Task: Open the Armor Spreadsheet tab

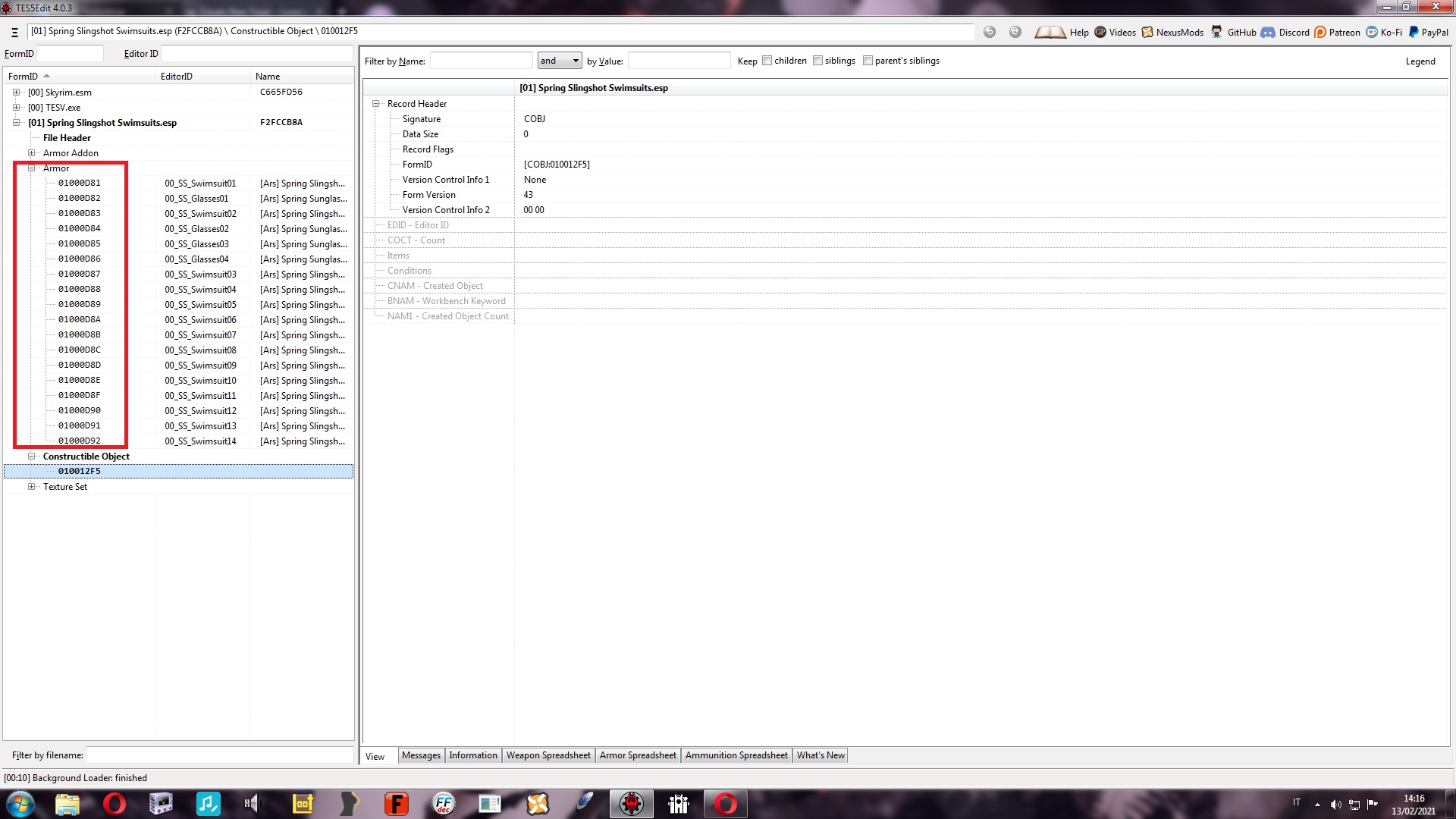Action: pyautogui.click(x=638, y=755)
